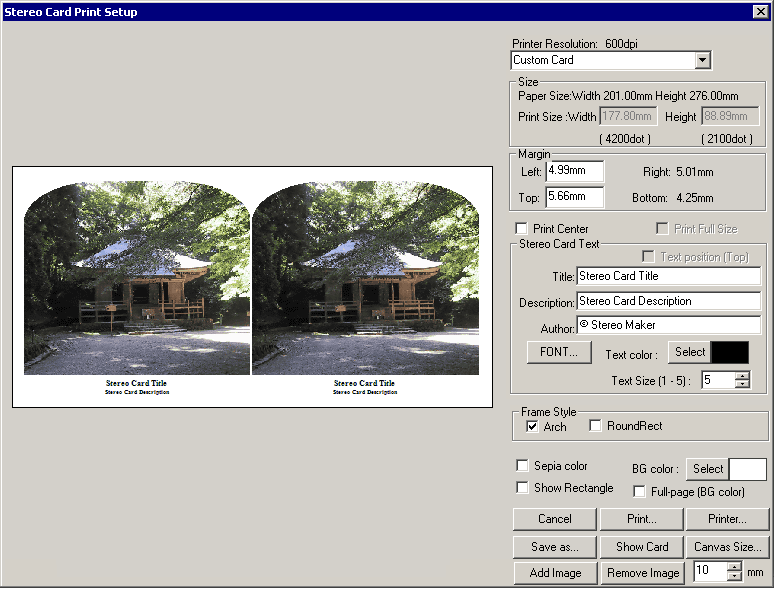Enable the RoundRect frame style

click(x=595, y=426)
